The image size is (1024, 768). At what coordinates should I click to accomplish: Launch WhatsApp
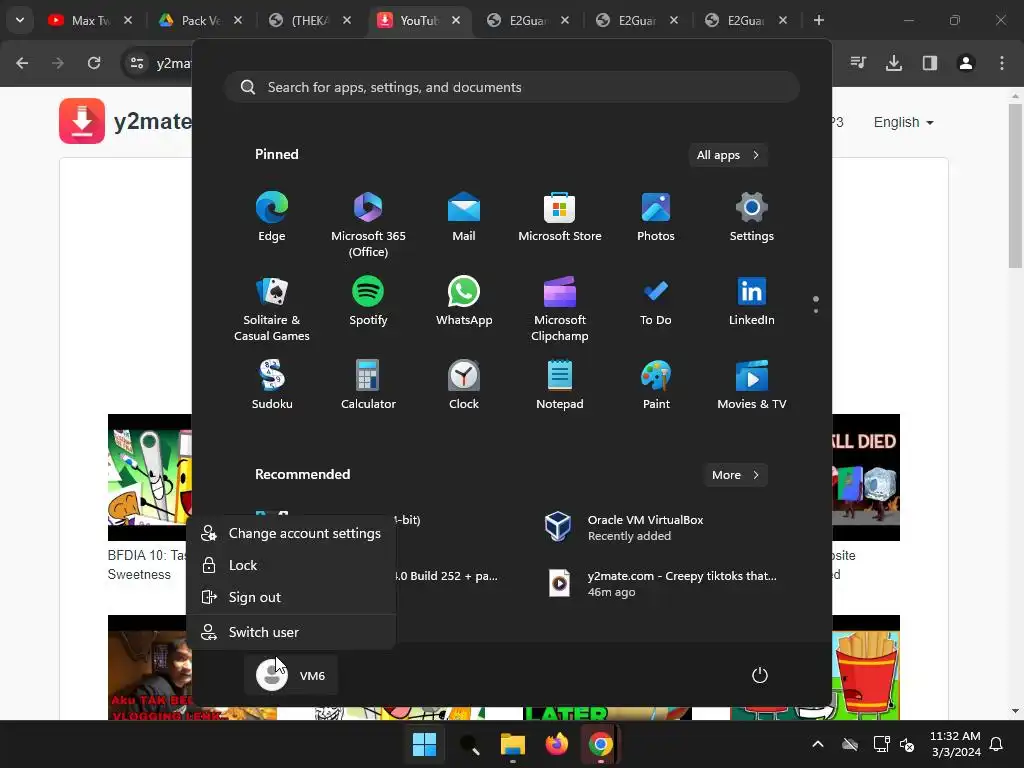(464, 302)
